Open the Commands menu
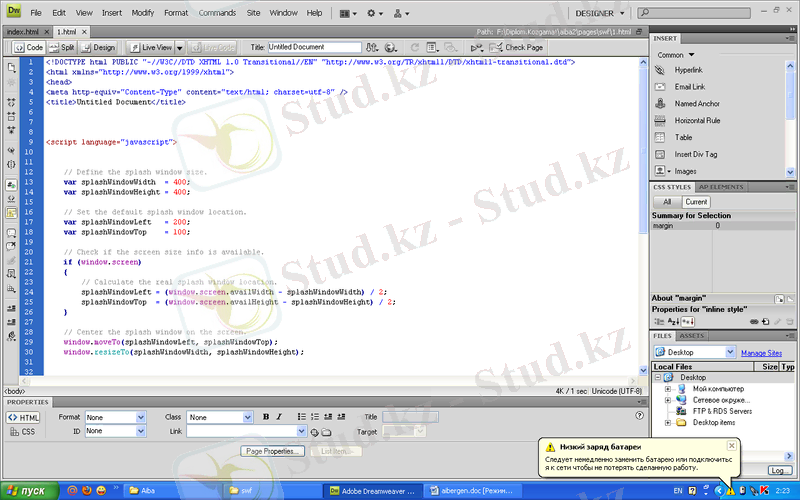This screenshot has width=800, height=500. (x=217, y=13)
